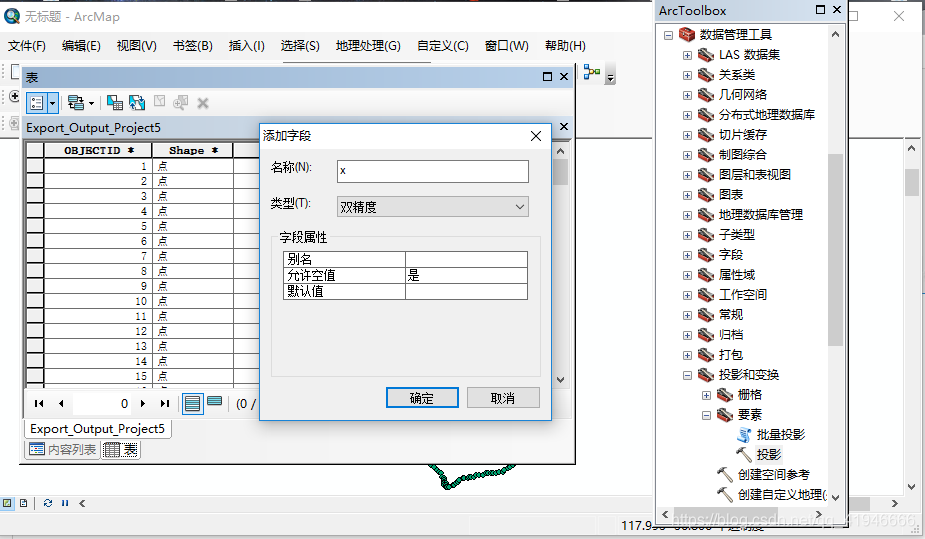This screenshot has width=925, height=539.
Task: Select the 投影 tool in ArcToolbox
Action: click(769, 454)
